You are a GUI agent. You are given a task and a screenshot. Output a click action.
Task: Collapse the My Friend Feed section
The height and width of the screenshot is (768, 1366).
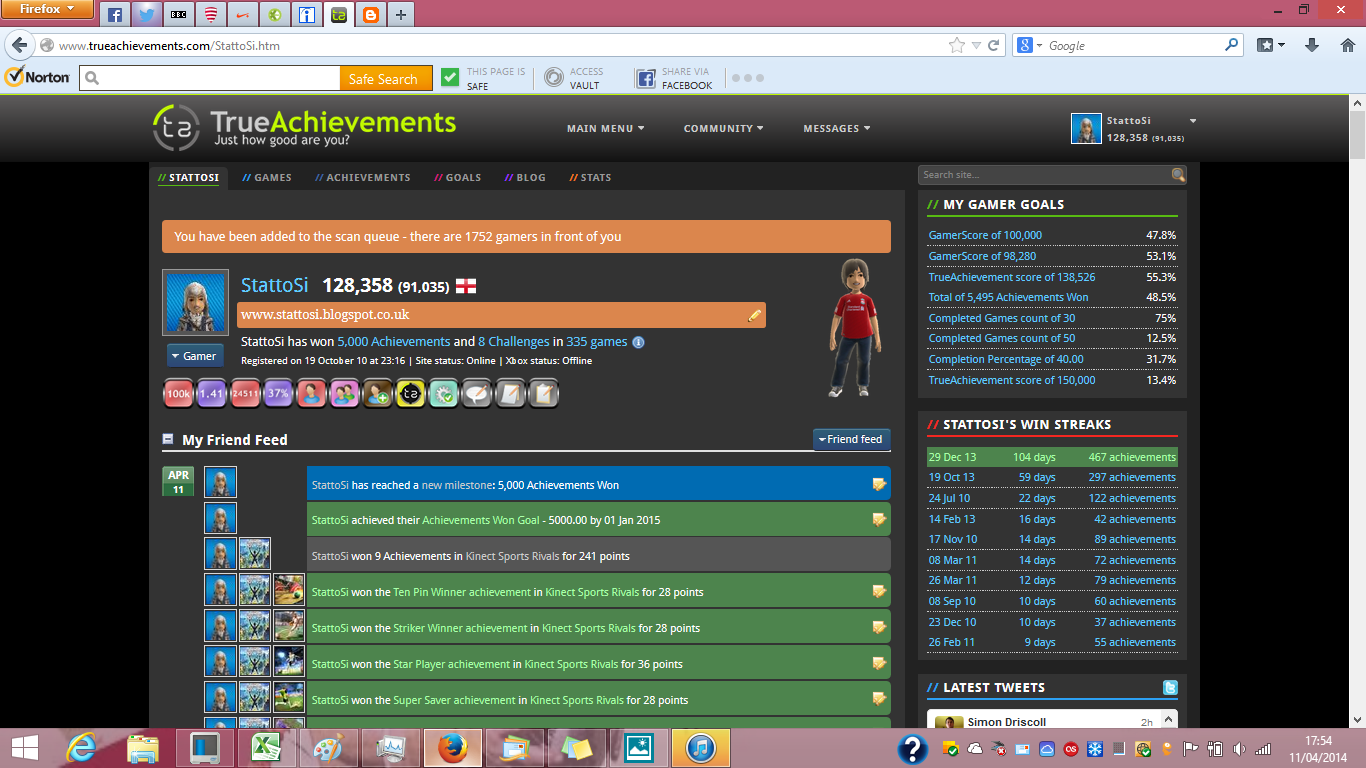coord(168,439)
